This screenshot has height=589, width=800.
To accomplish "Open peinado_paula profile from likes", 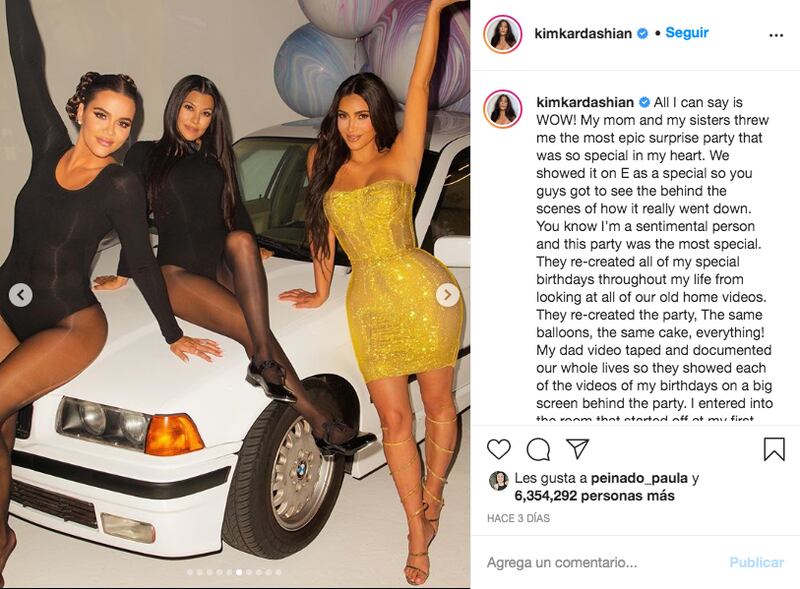I will (639, 478).
